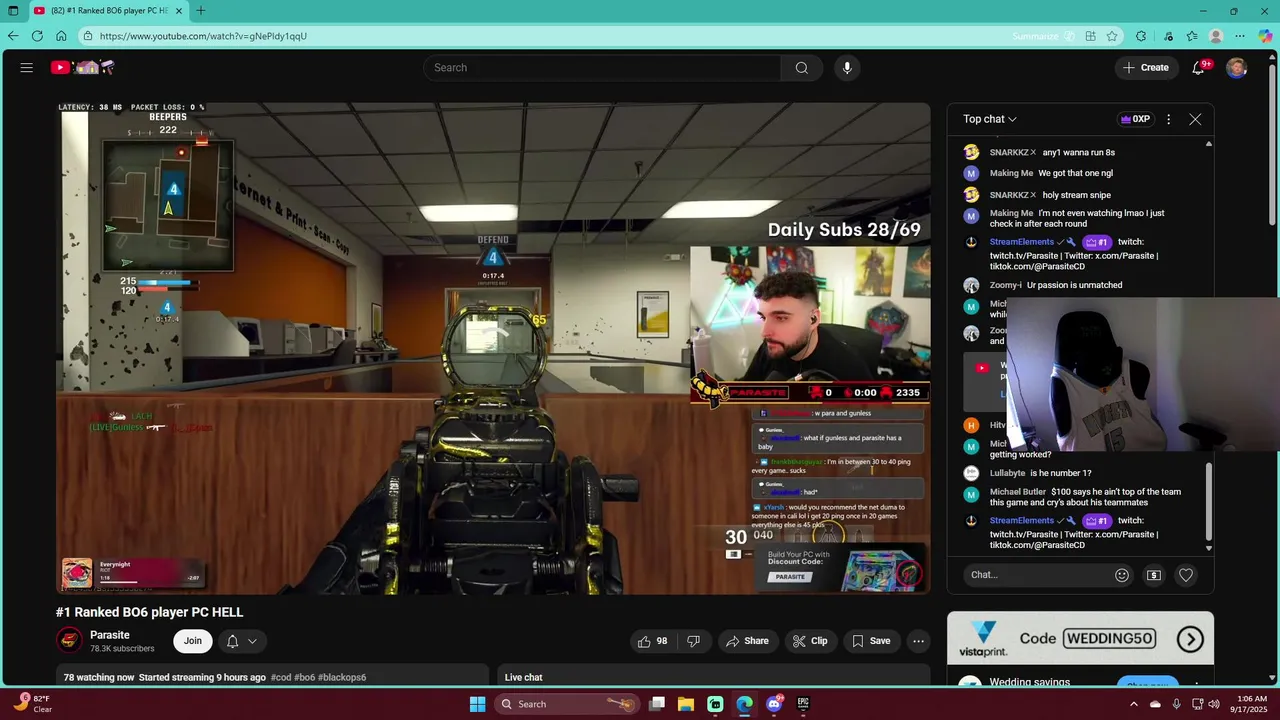This screenshot has height=720, width=1280.
Task: Expand the Top chat dropdown
Action: point(990,119)
